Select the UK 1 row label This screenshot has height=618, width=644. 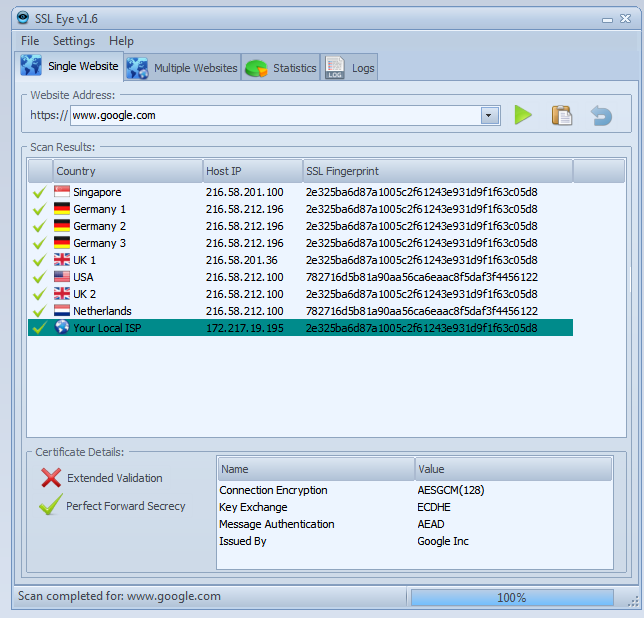coord(84,260)
